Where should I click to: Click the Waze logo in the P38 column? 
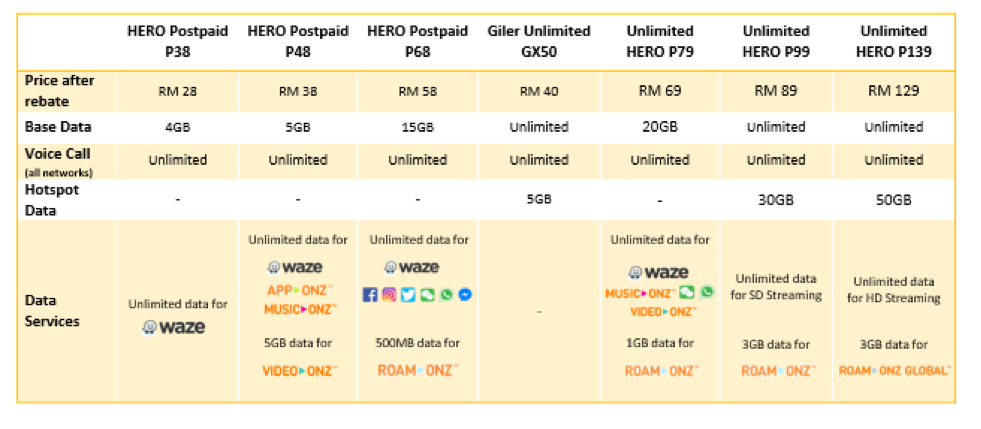174,327
